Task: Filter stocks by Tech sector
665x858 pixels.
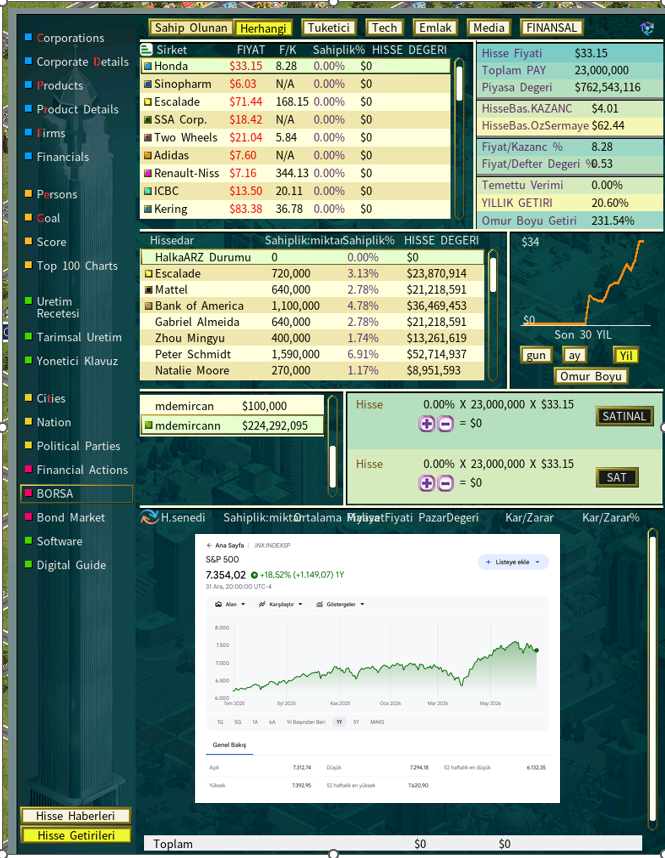Action: 385,27
